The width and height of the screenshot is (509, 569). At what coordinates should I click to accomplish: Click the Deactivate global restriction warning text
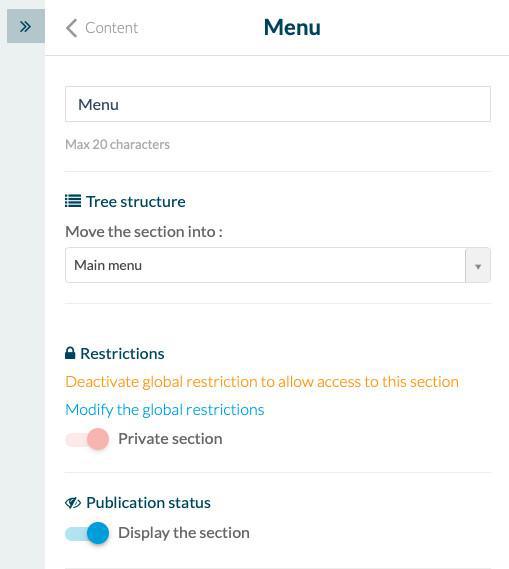262,382
